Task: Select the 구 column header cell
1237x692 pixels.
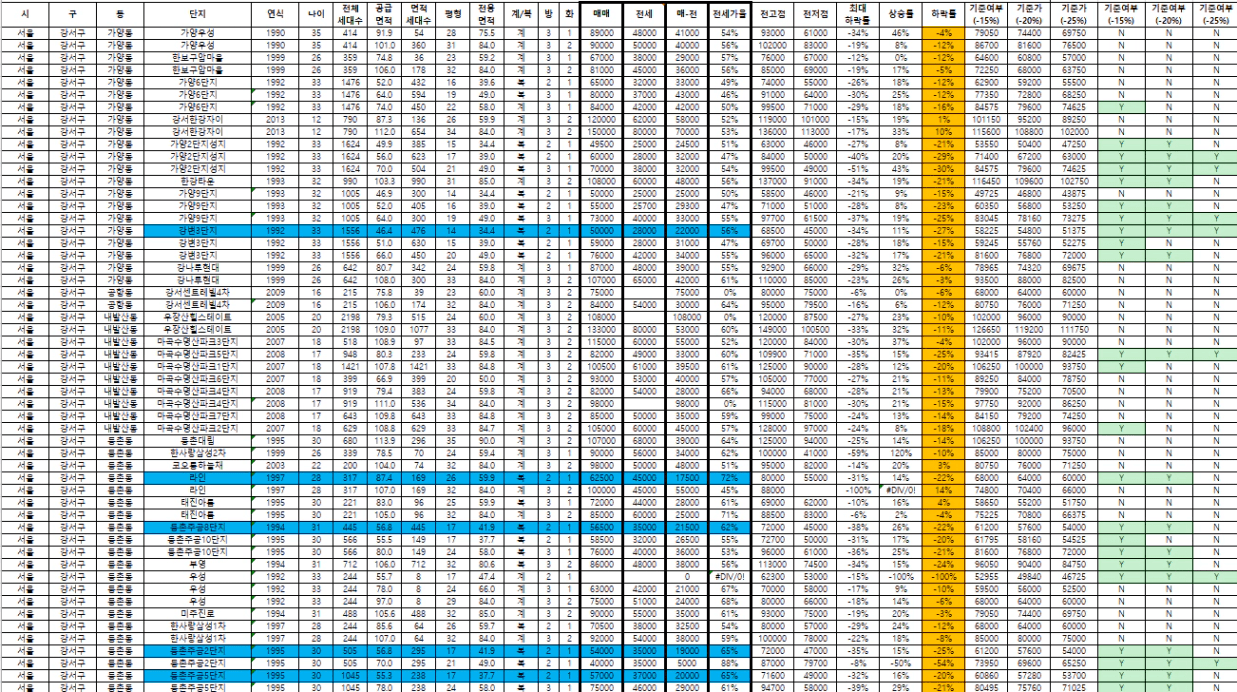Action: [x=71, y=15]
